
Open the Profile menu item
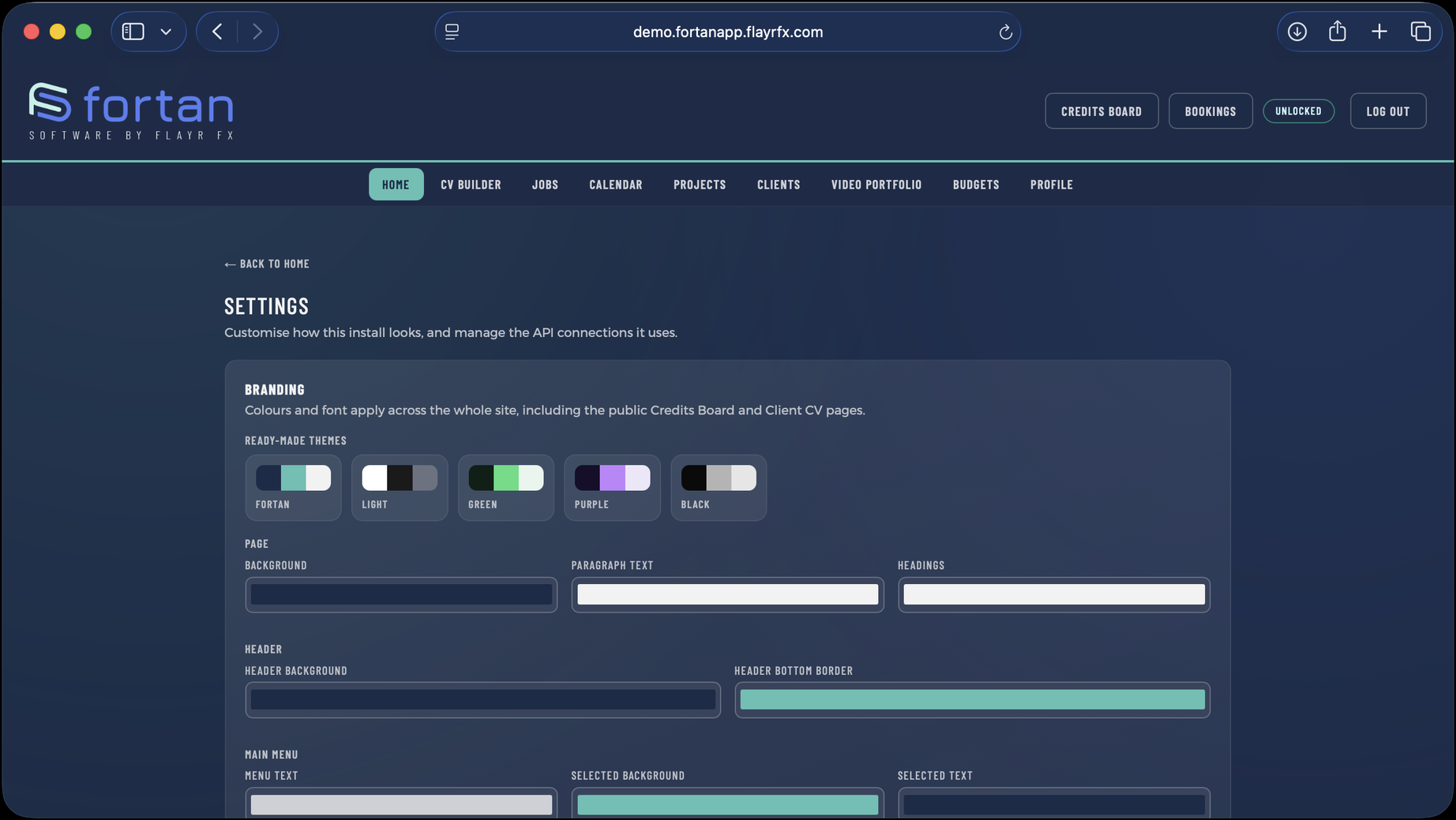click(1052, 185)
